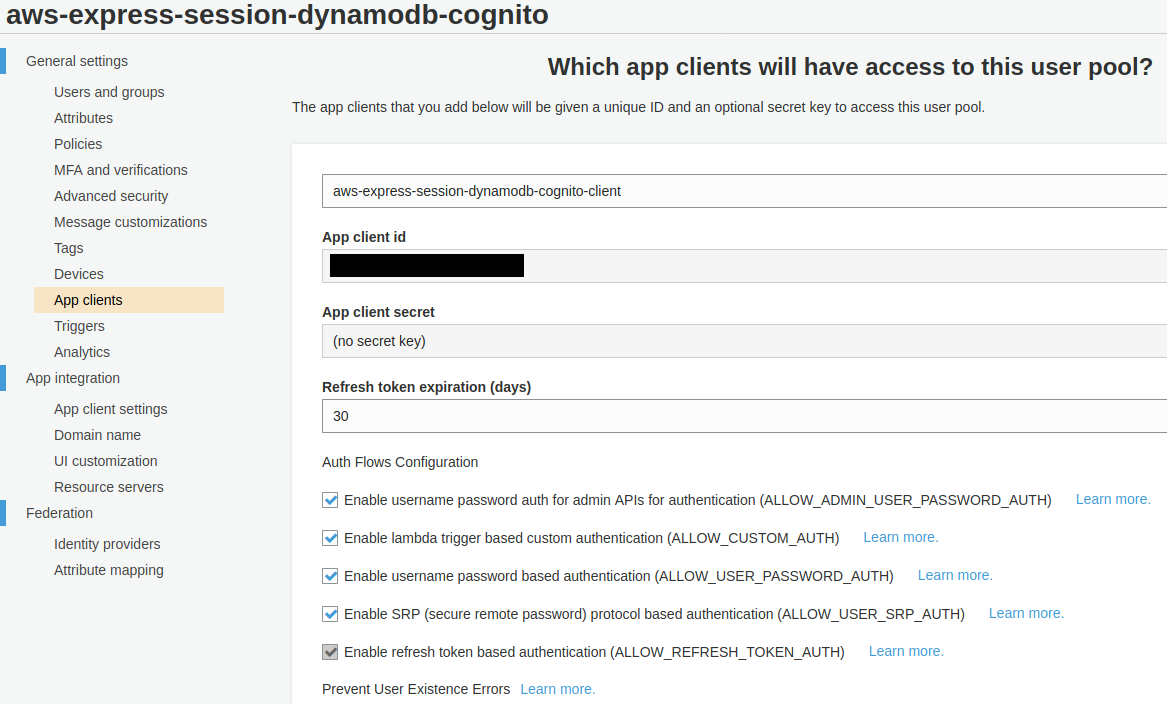Open Learn more for SRP authentication
The image size is (1167, 704).
pos(1026,613)
